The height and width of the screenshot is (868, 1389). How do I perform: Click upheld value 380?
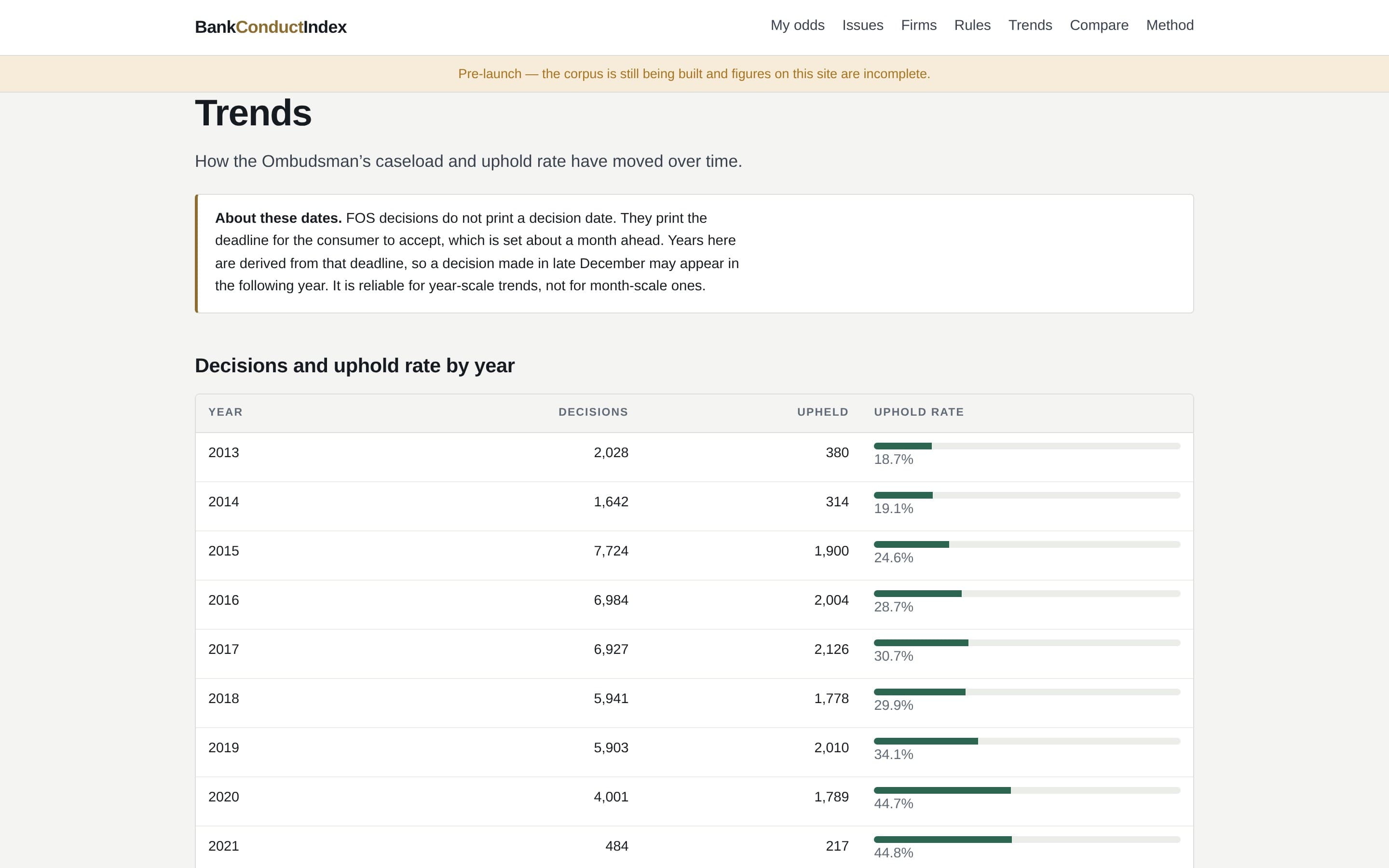837,452
